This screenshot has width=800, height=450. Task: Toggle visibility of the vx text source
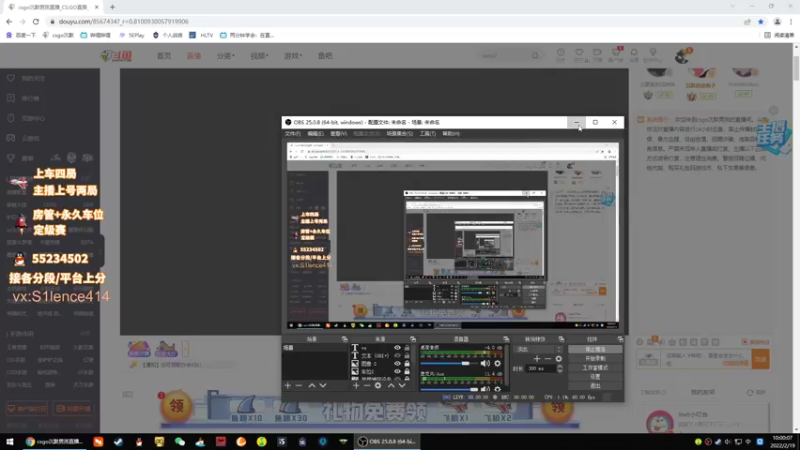(x=397, y=348)
